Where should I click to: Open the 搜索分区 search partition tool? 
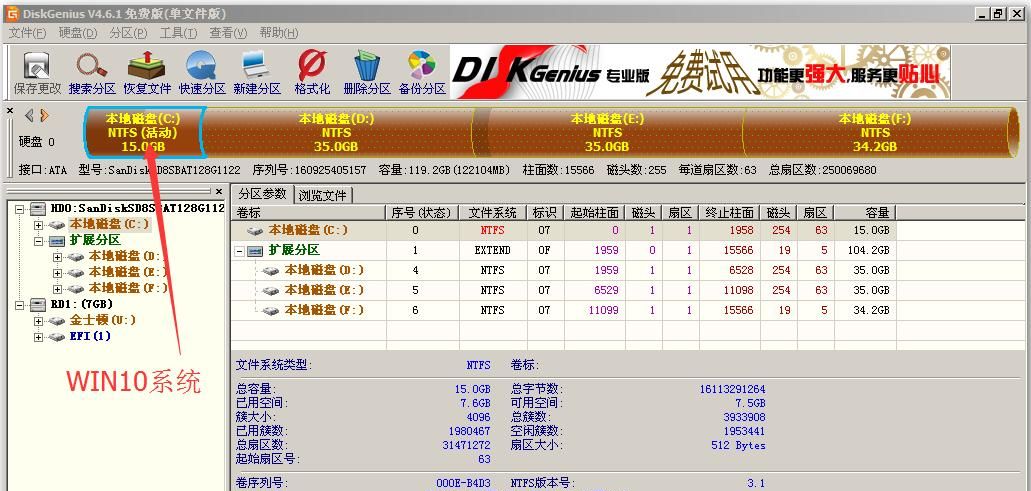91,66
